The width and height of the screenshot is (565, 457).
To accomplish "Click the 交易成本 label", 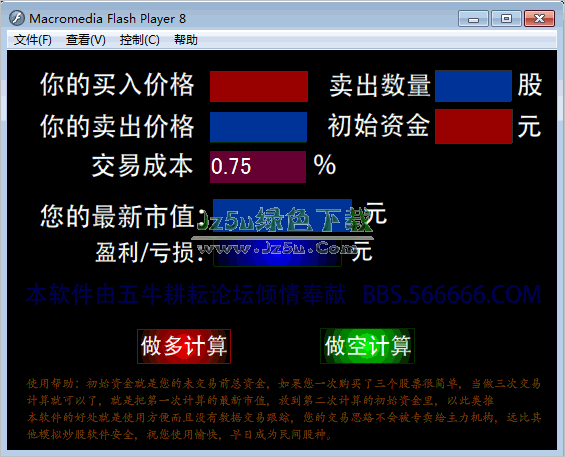I will coord(142,166).
